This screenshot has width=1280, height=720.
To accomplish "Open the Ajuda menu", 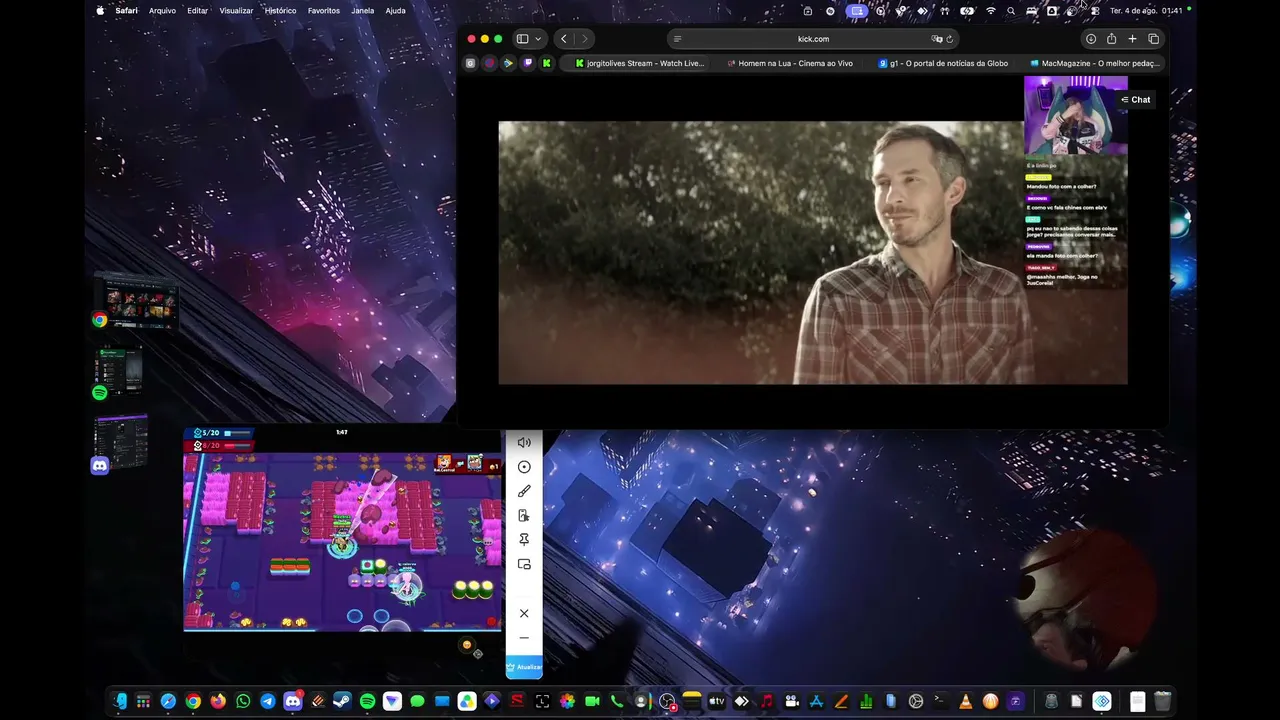I will tap(395, 11).
